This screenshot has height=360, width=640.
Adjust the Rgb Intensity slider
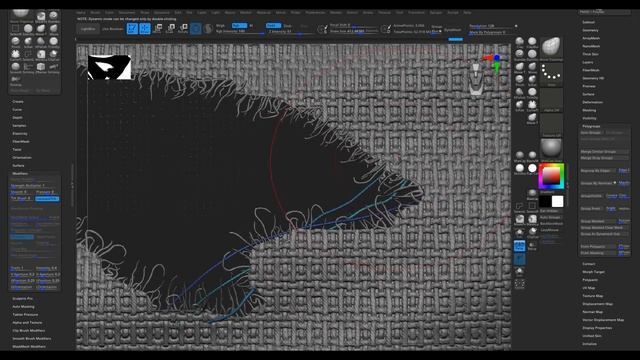240,31
